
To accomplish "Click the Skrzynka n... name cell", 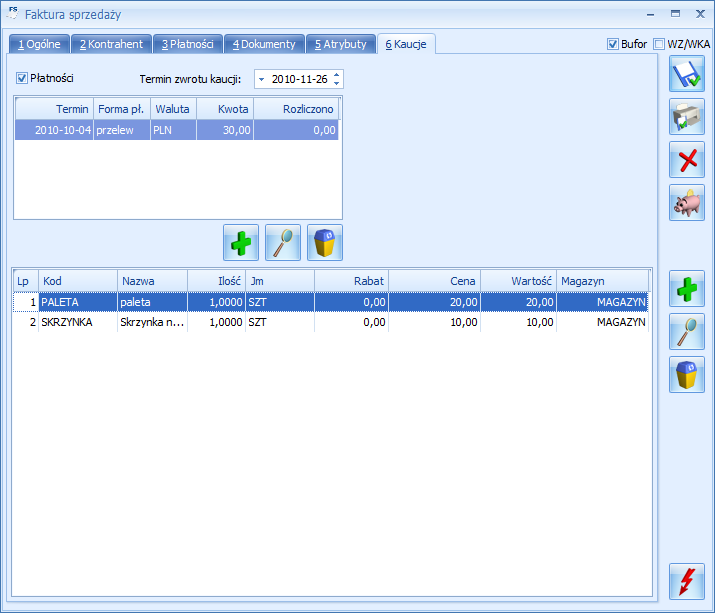I will pyautogui.click(x=152, y=322).
